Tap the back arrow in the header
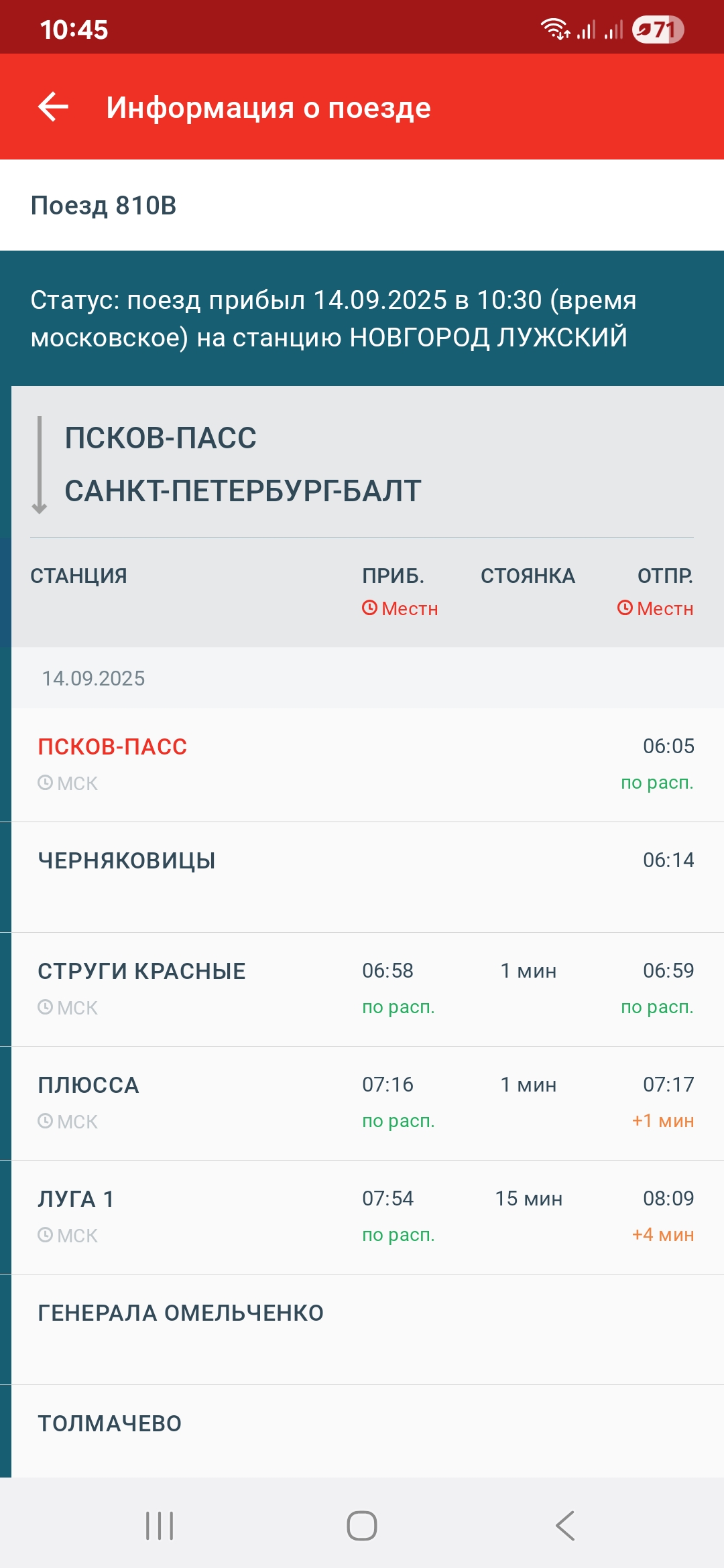Image resolution: width=724 pixels, height=1568 pixels. (54, 107)
